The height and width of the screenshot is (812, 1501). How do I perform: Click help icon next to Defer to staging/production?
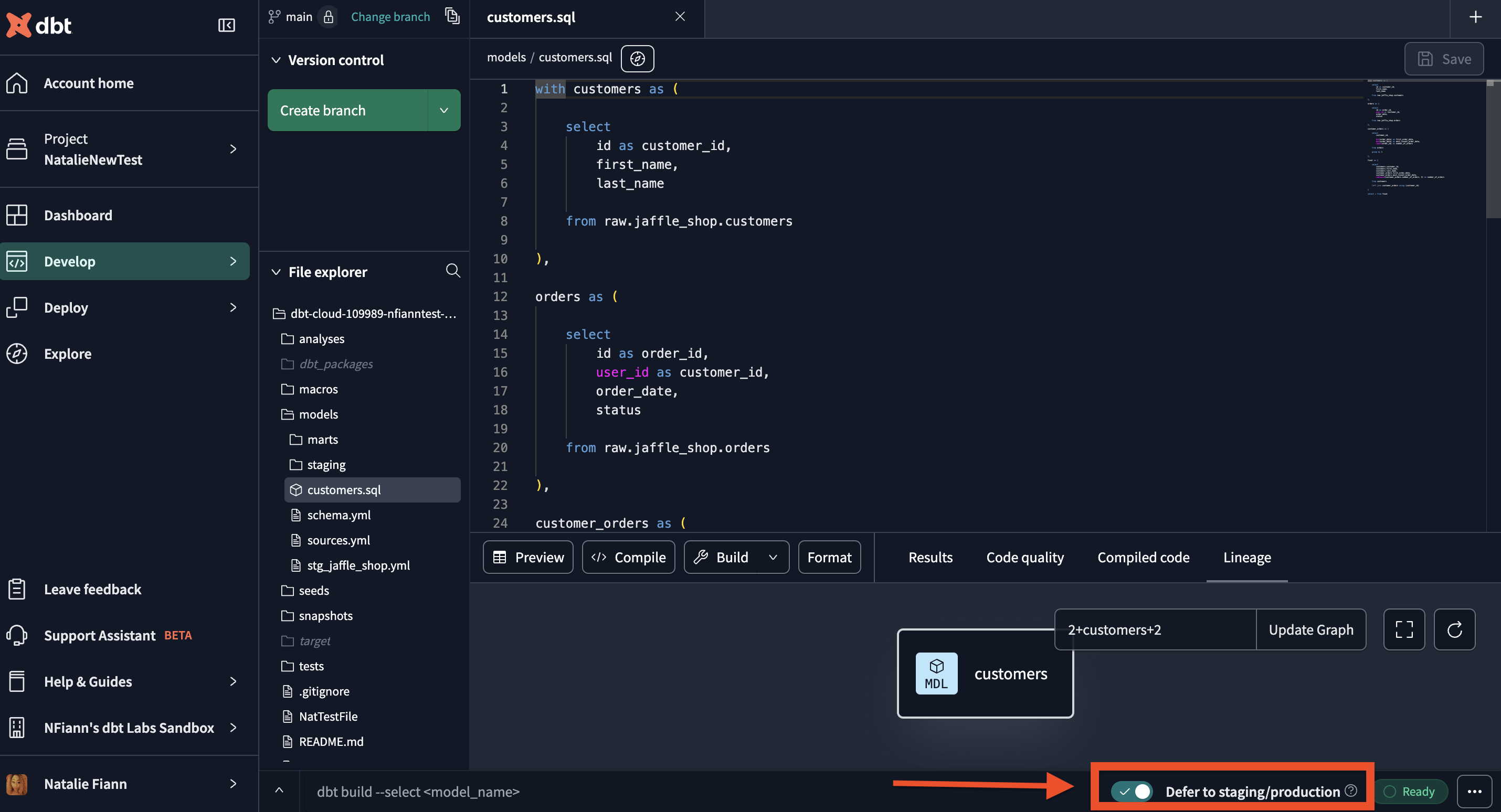coord(1351,790)
